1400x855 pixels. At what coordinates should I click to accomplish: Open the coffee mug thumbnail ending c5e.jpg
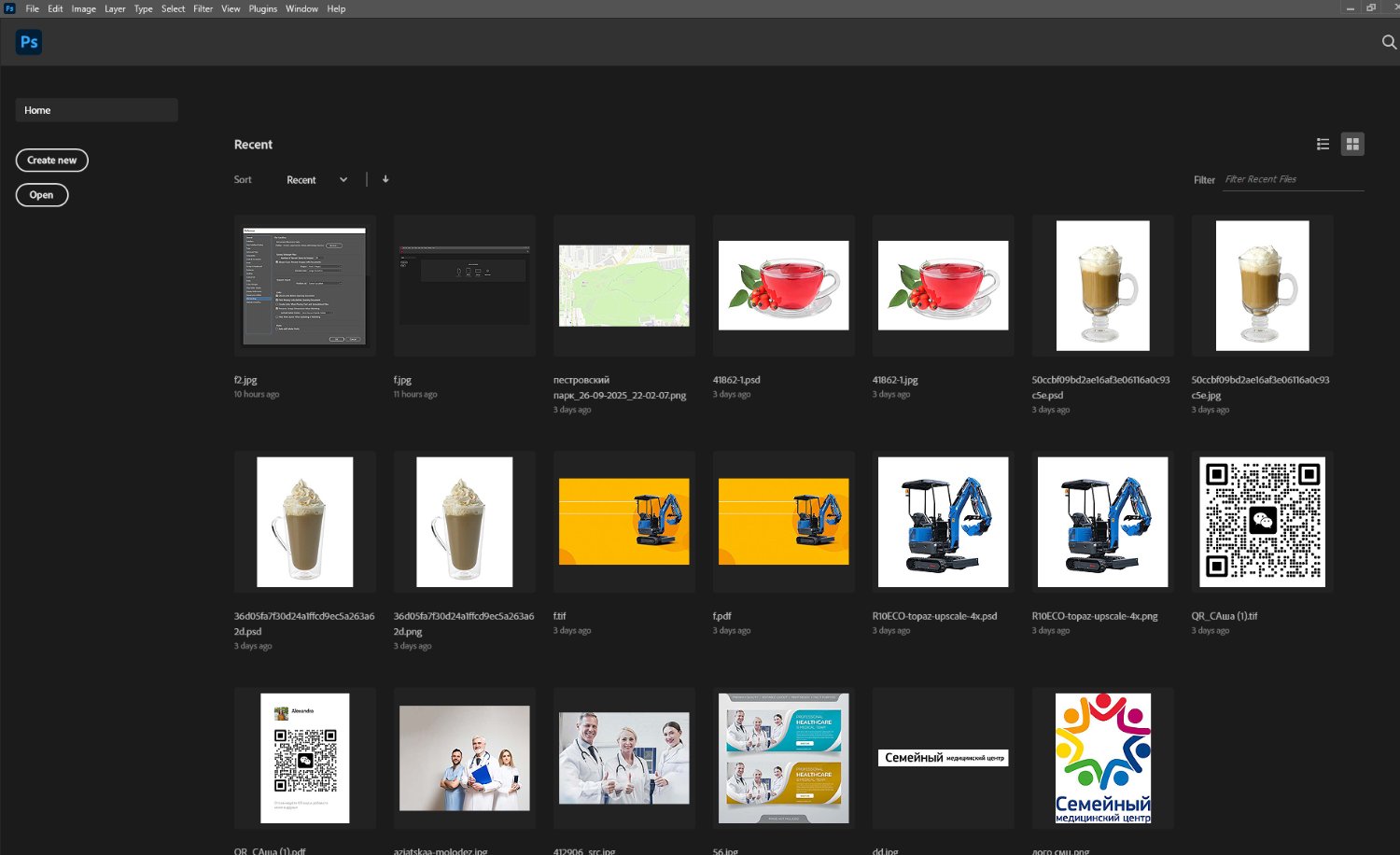click(1263, 286)
